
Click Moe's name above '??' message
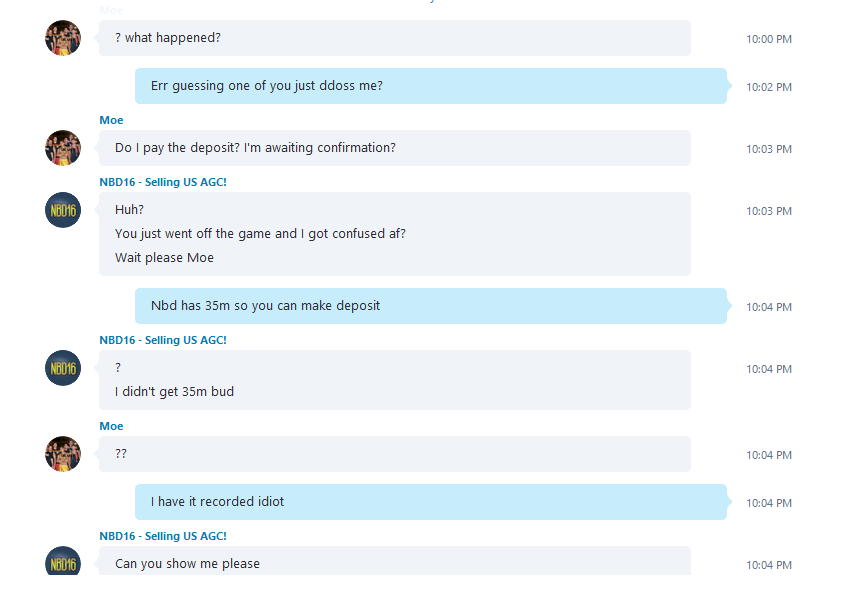click(111, 426)
